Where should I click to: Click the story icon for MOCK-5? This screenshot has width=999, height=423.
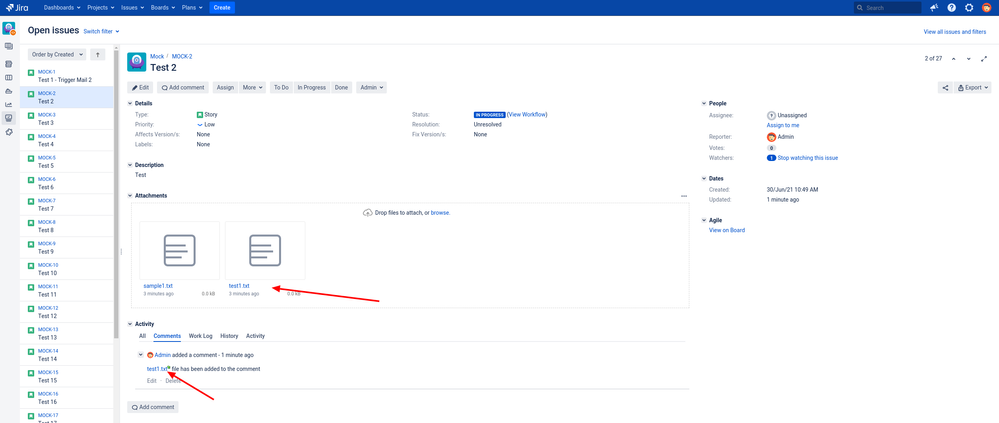click(x=31, y=159)
